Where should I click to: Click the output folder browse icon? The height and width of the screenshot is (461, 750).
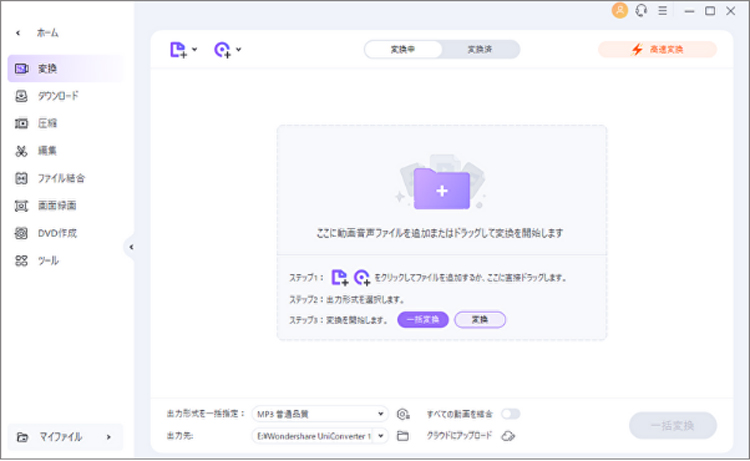pos(403,436)
